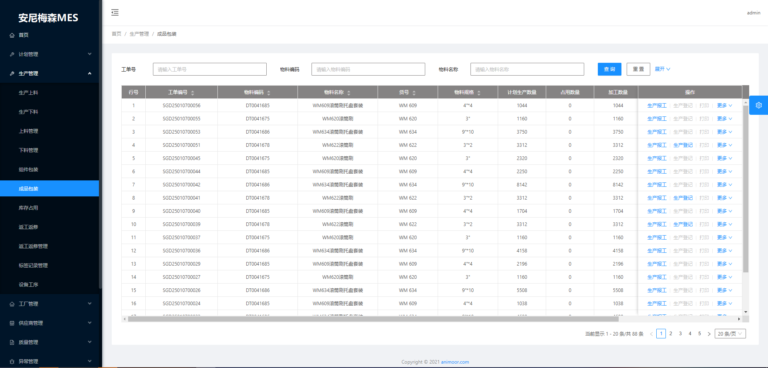
Task: Click the table's vertical scrollbar thumb
Action: point(745,189)
